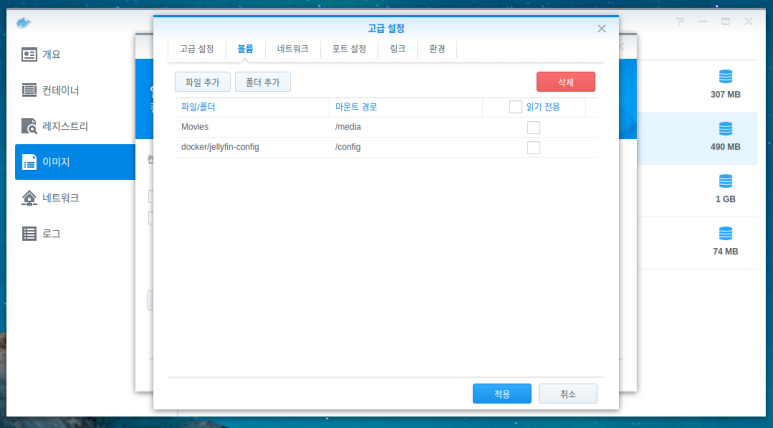Open 개요 label in the sidebar
This screenshot has height=428, width=773.
pos(51,54)
